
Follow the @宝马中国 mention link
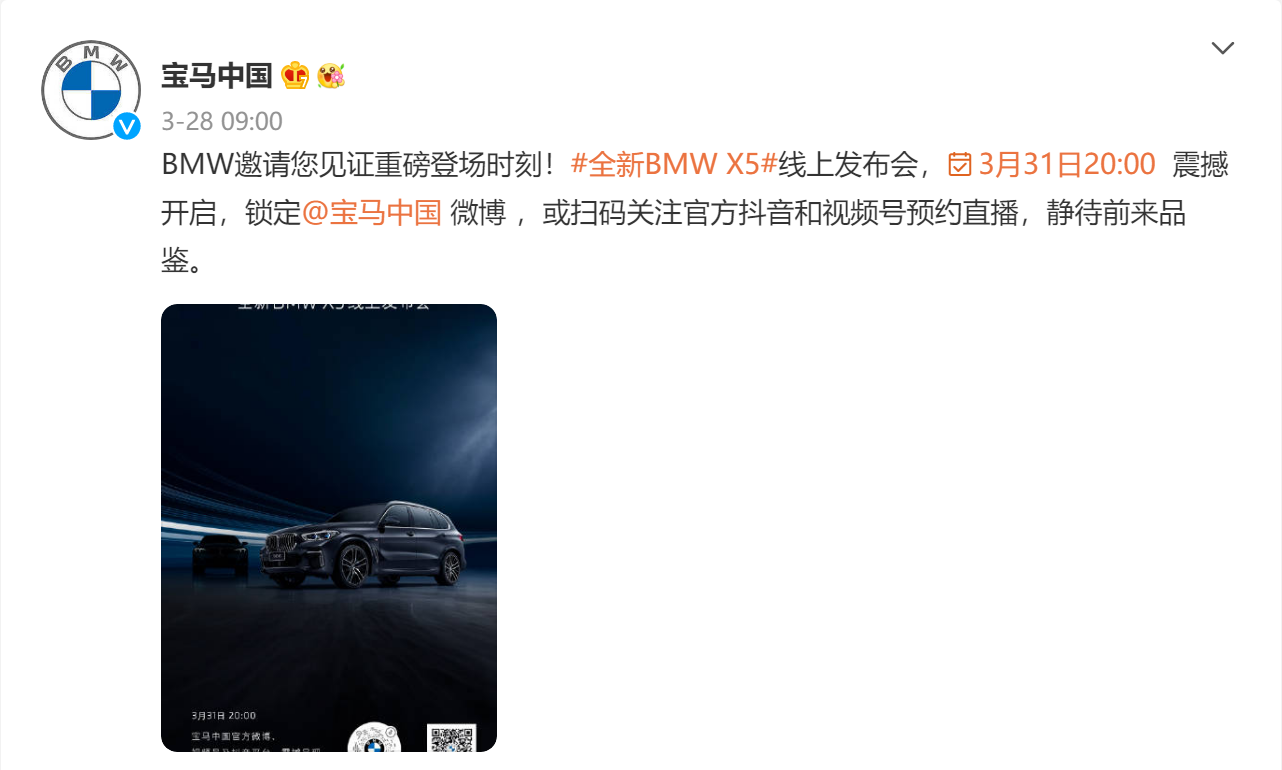click(371, 213)
